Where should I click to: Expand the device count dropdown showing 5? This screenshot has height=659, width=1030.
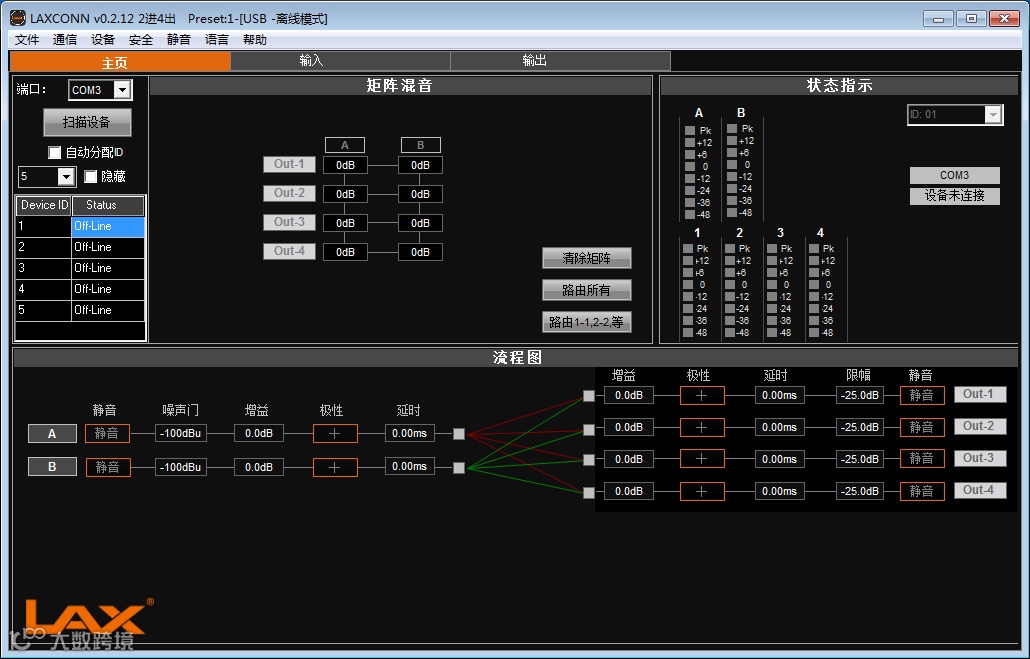tap(66, 177)
